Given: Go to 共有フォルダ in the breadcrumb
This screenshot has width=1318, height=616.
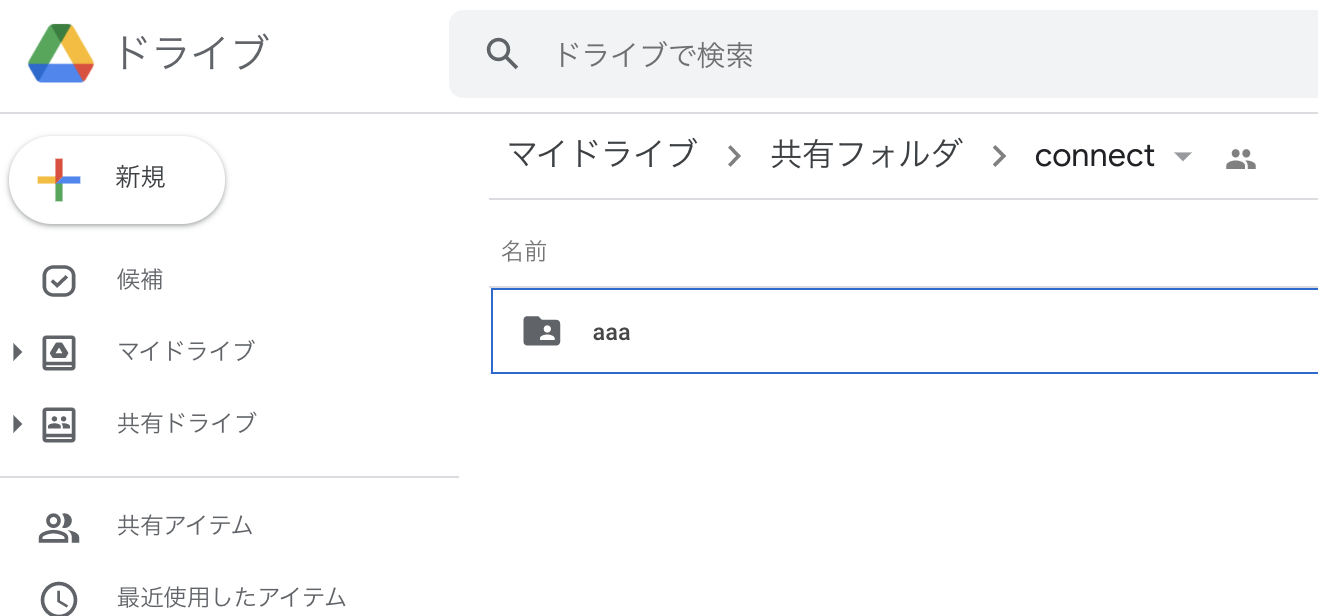Looking at the screenshot, I should point(867,155).
